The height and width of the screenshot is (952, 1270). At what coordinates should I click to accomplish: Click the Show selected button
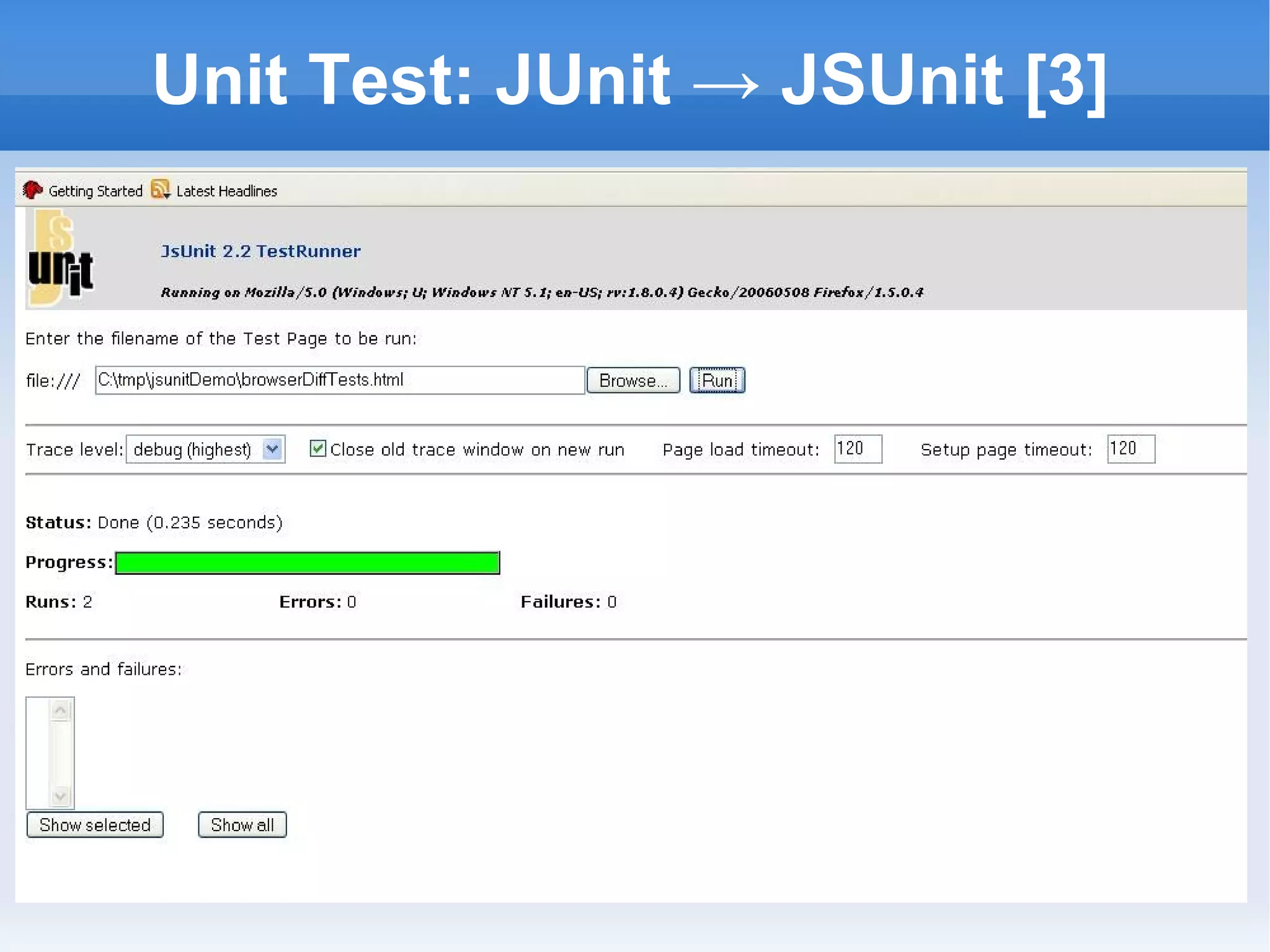pos(95,824)
